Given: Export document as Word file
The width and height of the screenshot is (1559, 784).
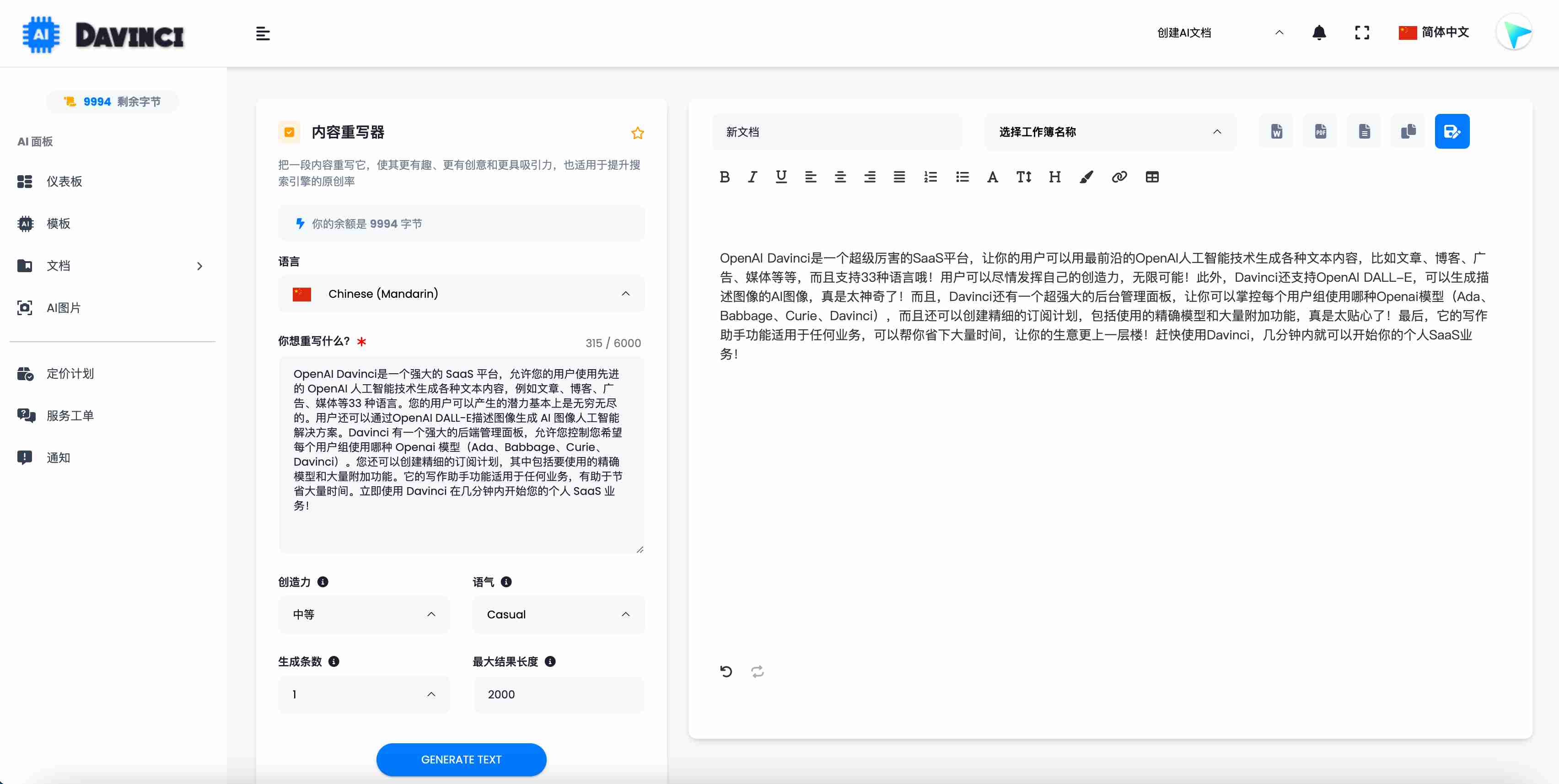Looking at the screenshot, I should click(1276, 131).
